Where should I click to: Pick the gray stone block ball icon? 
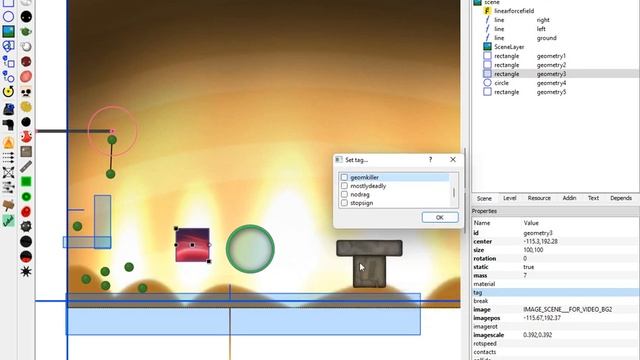tap(26, 151)
